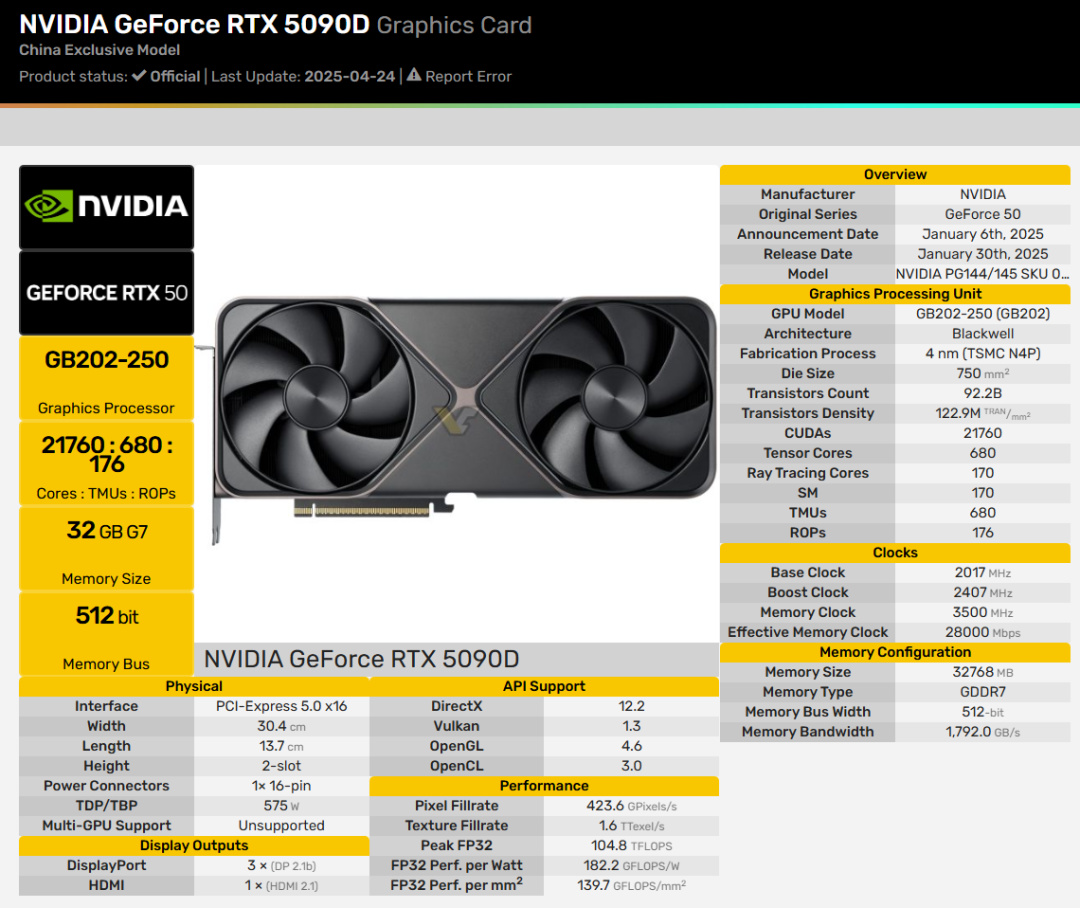Click the Official status checkmark icon
This screenshot has width=1080, height=908.
pos(139,76)
